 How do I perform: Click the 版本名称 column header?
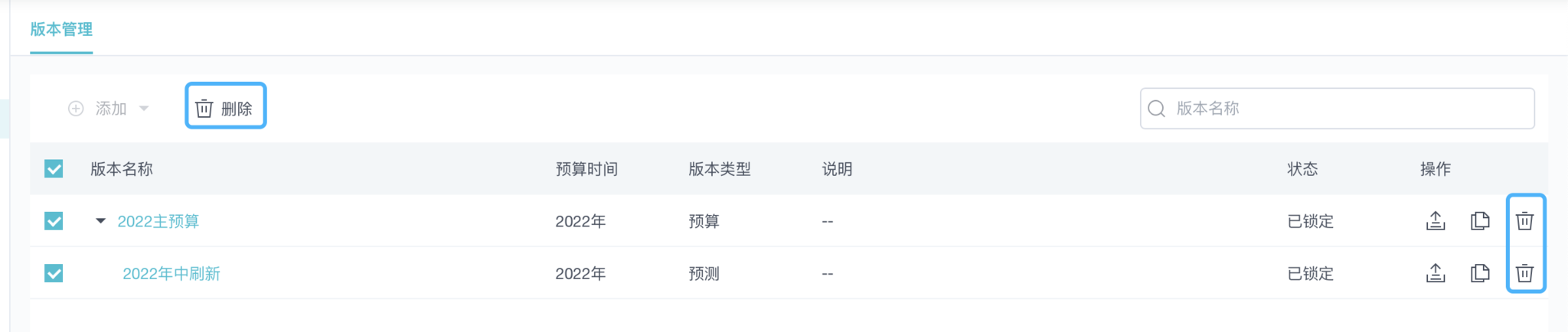122,169
